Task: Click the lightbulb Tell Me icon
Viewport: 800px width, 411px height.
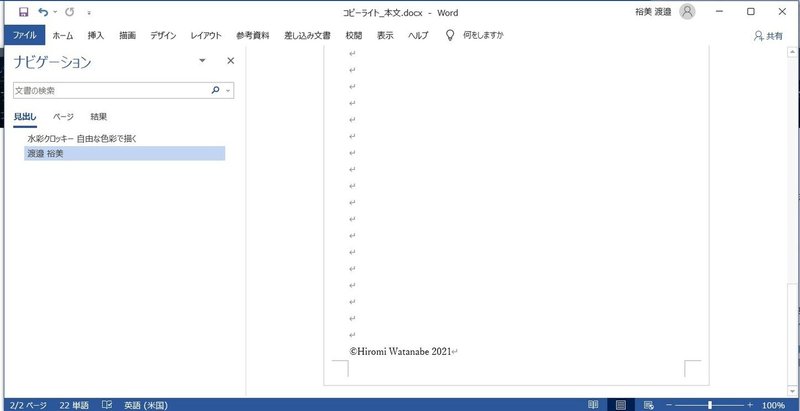Action: [450, 35]
